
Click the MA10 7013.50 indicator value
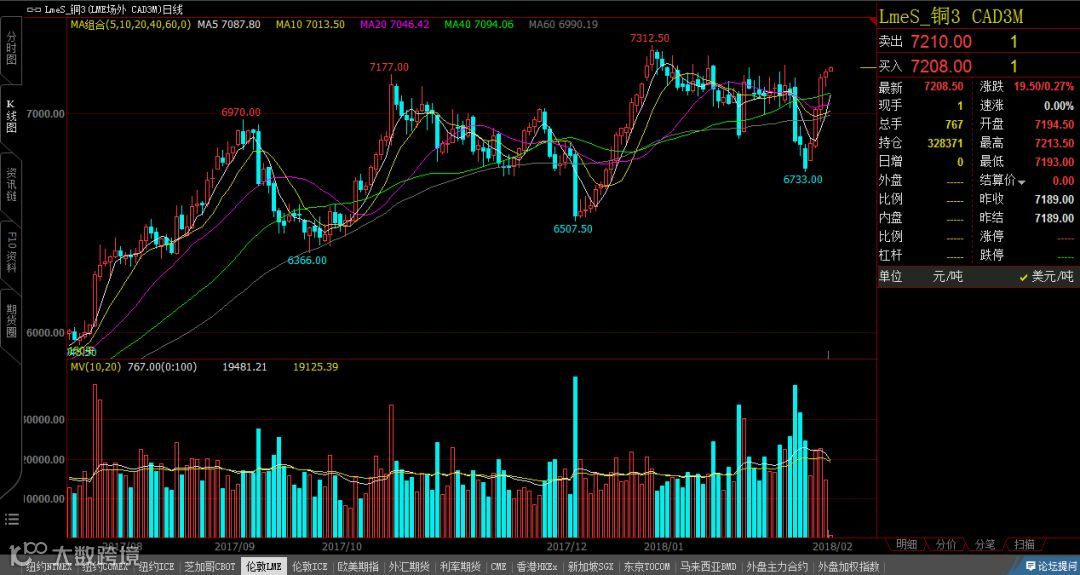coord(310,24)
